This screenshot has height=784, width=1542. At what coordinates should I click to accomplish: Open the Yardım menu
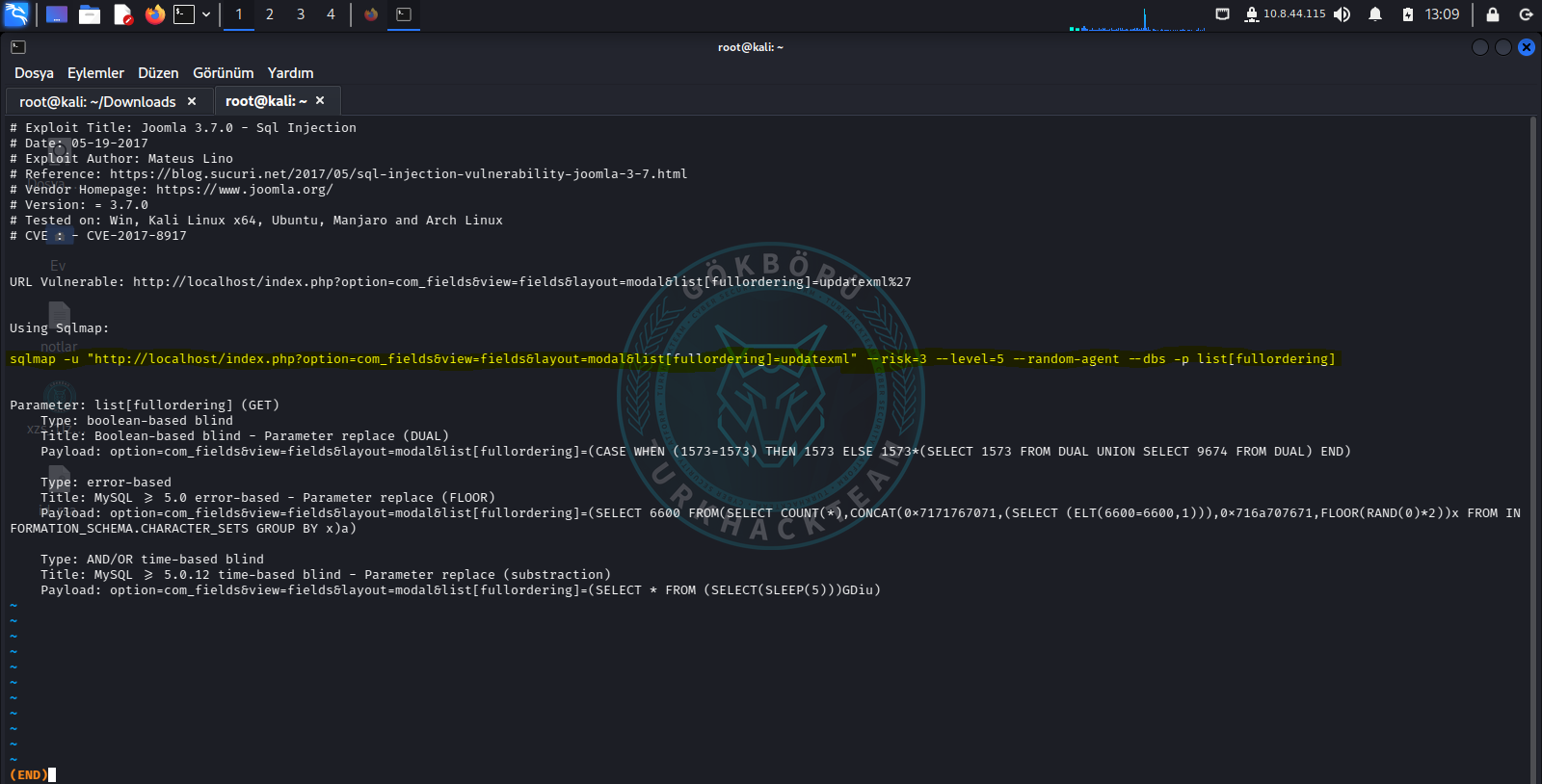(x=290, y=73)
